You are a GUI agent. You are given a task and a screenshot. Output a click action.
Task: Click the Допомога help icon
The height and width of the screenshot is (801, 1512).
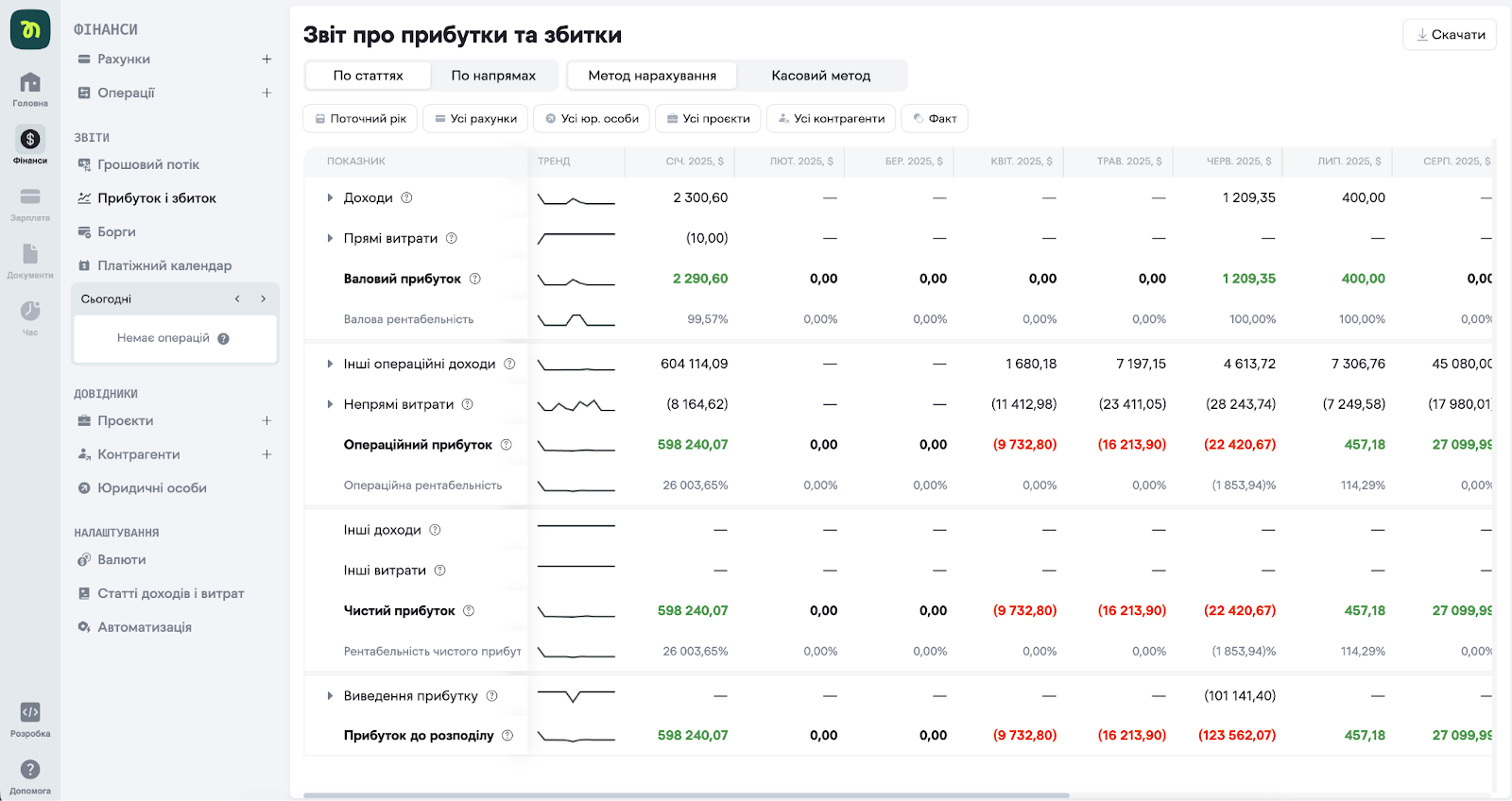point(30,771)
